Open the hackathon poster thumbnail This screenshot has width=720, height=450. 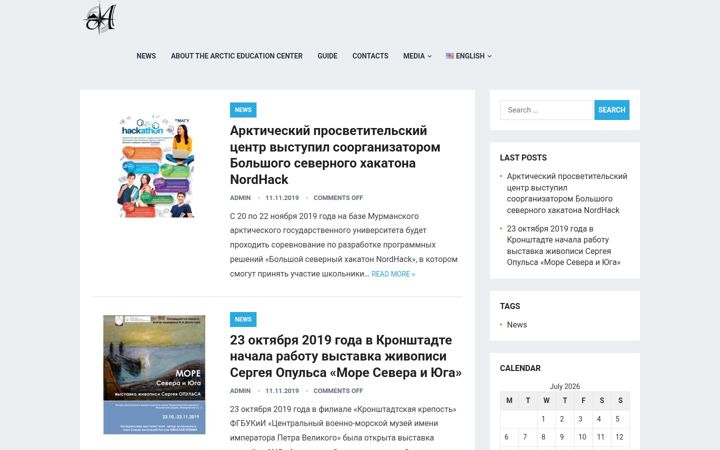(155, 167)
